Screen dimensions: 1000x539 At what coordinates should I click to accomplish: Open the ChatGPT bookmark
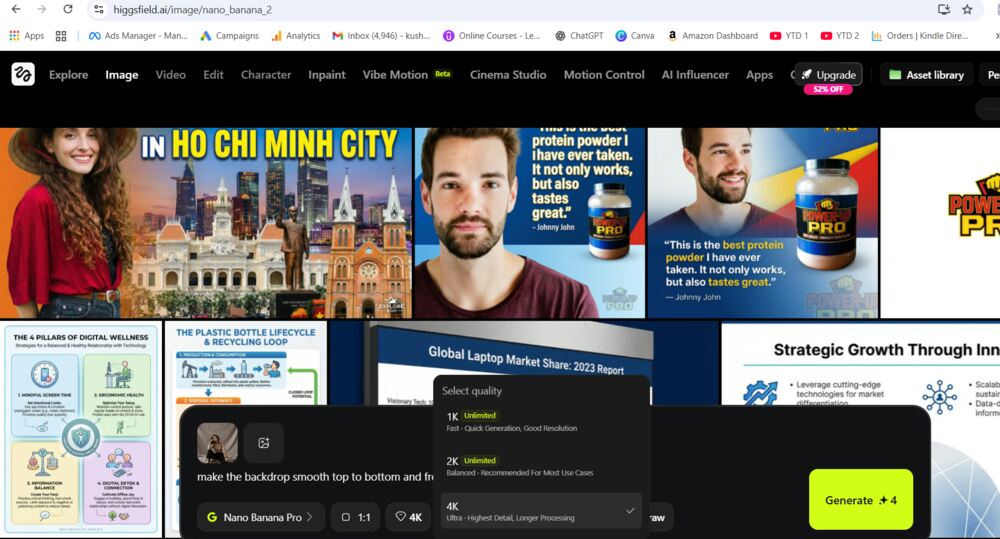pos(577,36)
